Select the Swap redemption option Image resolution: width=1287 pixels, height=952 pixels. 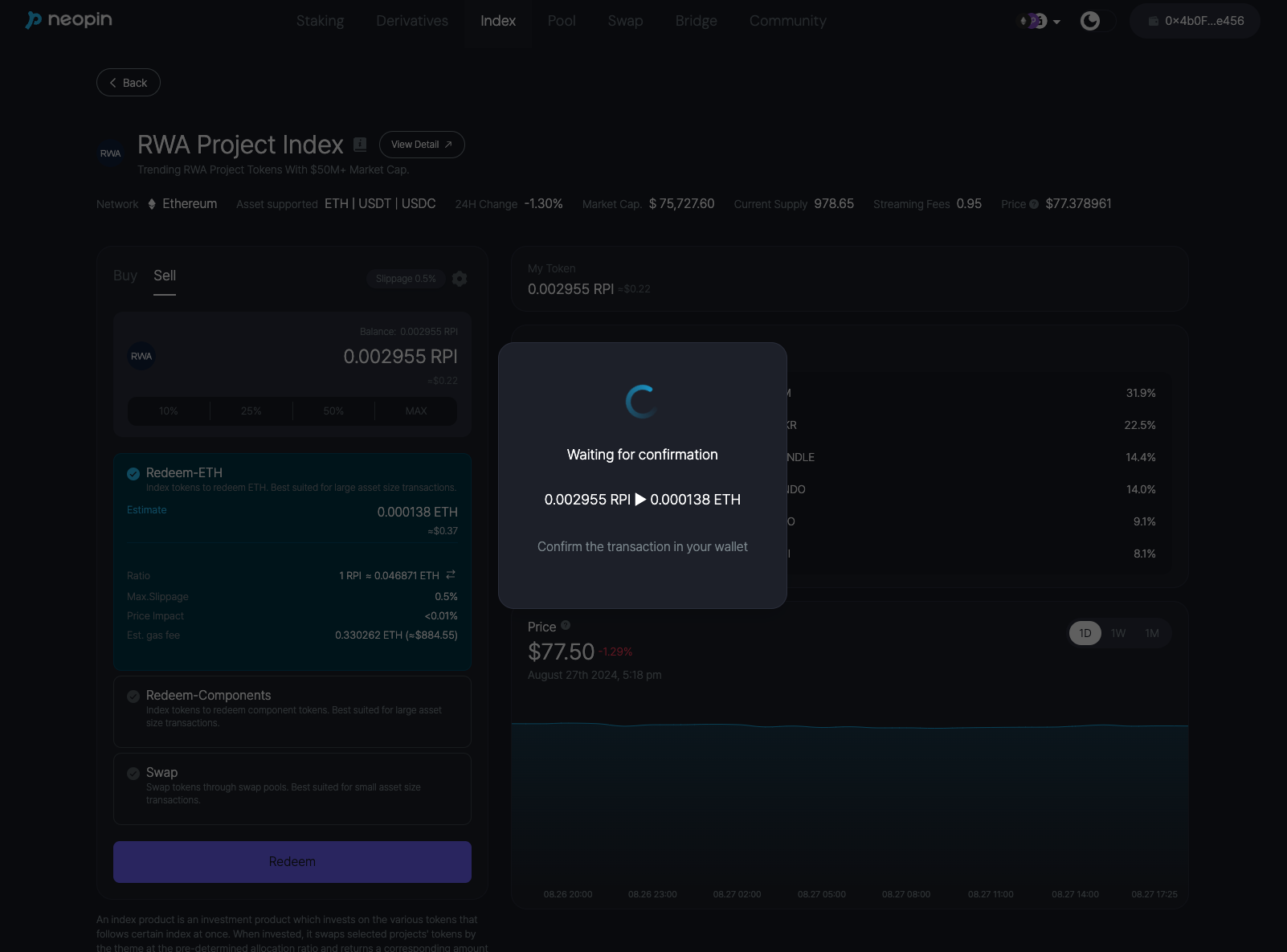click(x=133, y=774)
